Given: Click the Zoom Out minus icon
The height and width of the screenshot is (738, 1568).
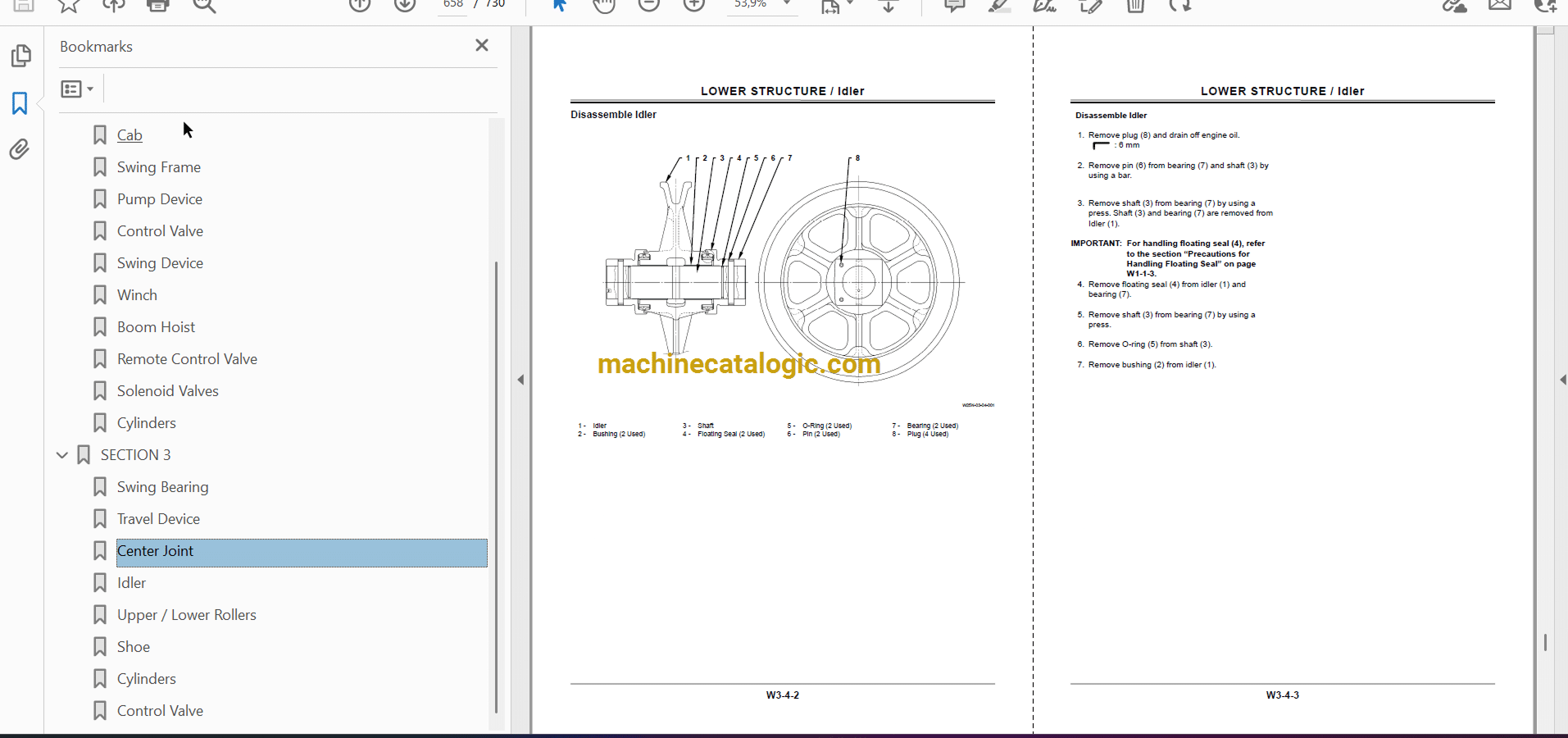Looking at the screenshot, I should (x=649, y=6).
